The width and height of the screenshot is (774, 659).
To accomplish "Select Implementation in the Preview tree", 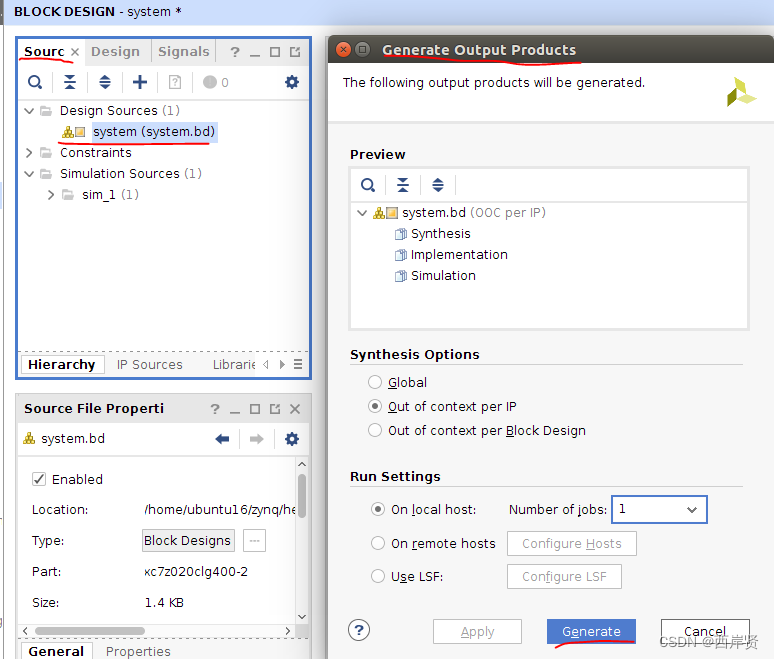I will pos(459,255).
